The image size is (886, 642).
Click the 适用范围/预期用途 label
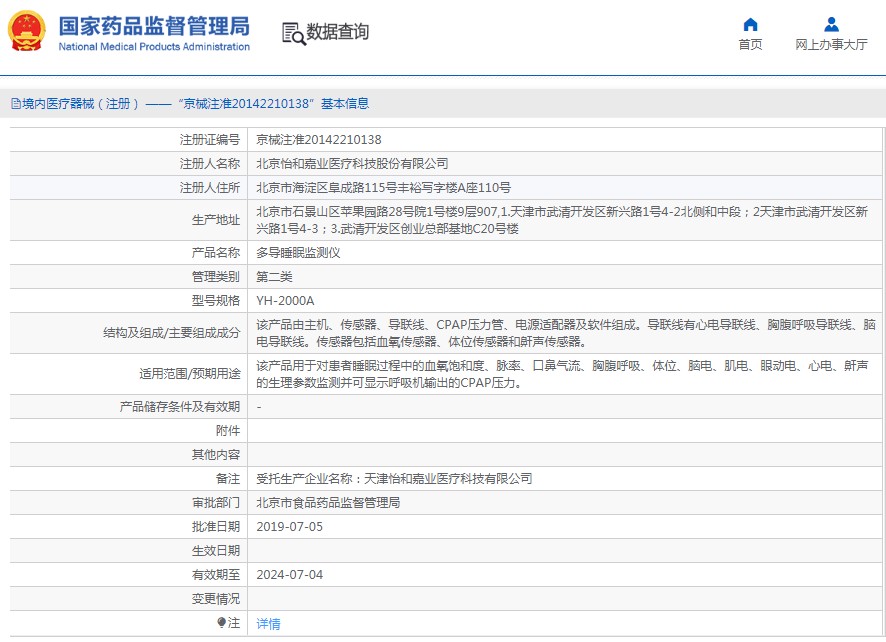(x=190, y=374)
